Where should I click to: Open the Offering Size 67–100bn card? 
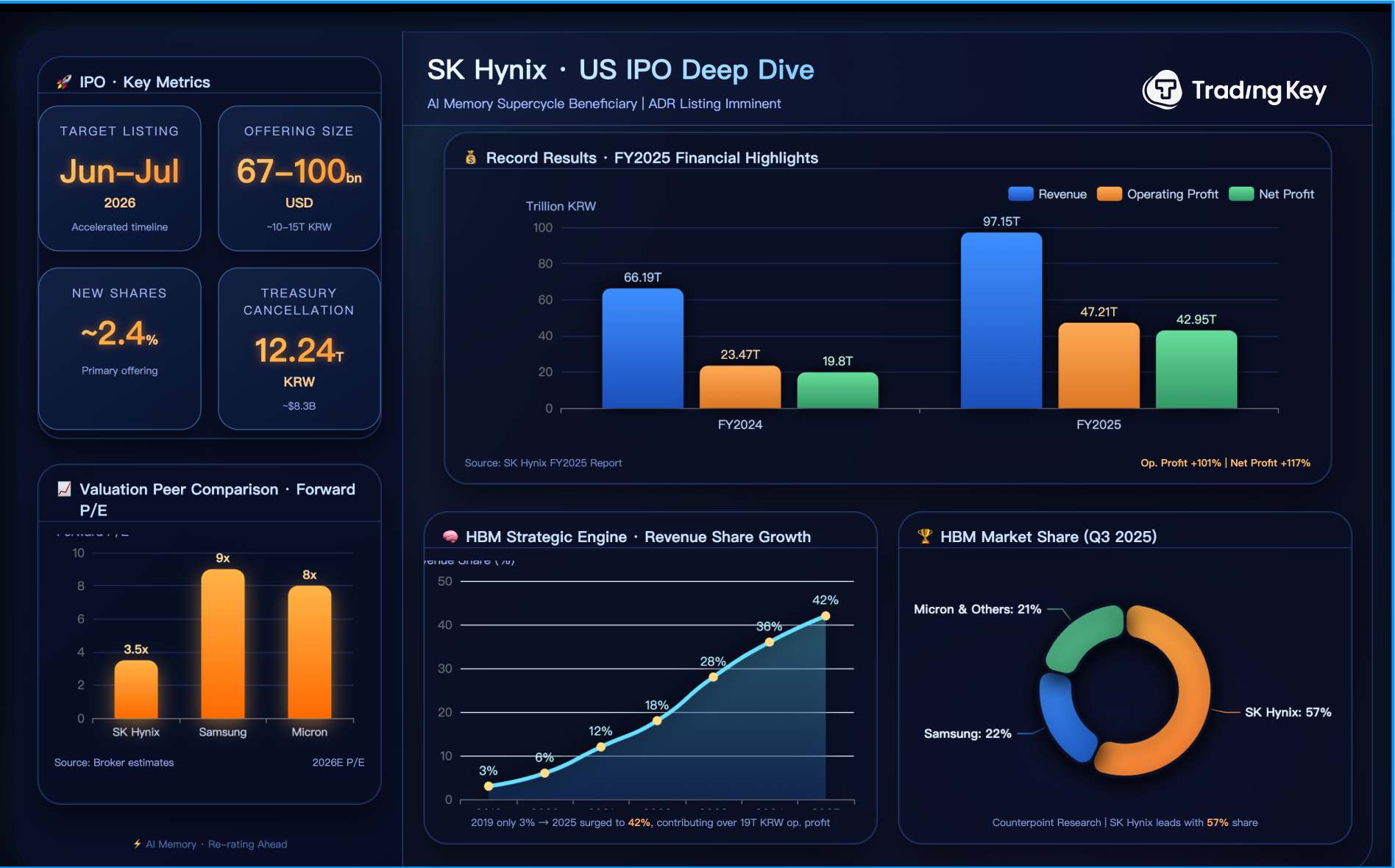point(299,179)
